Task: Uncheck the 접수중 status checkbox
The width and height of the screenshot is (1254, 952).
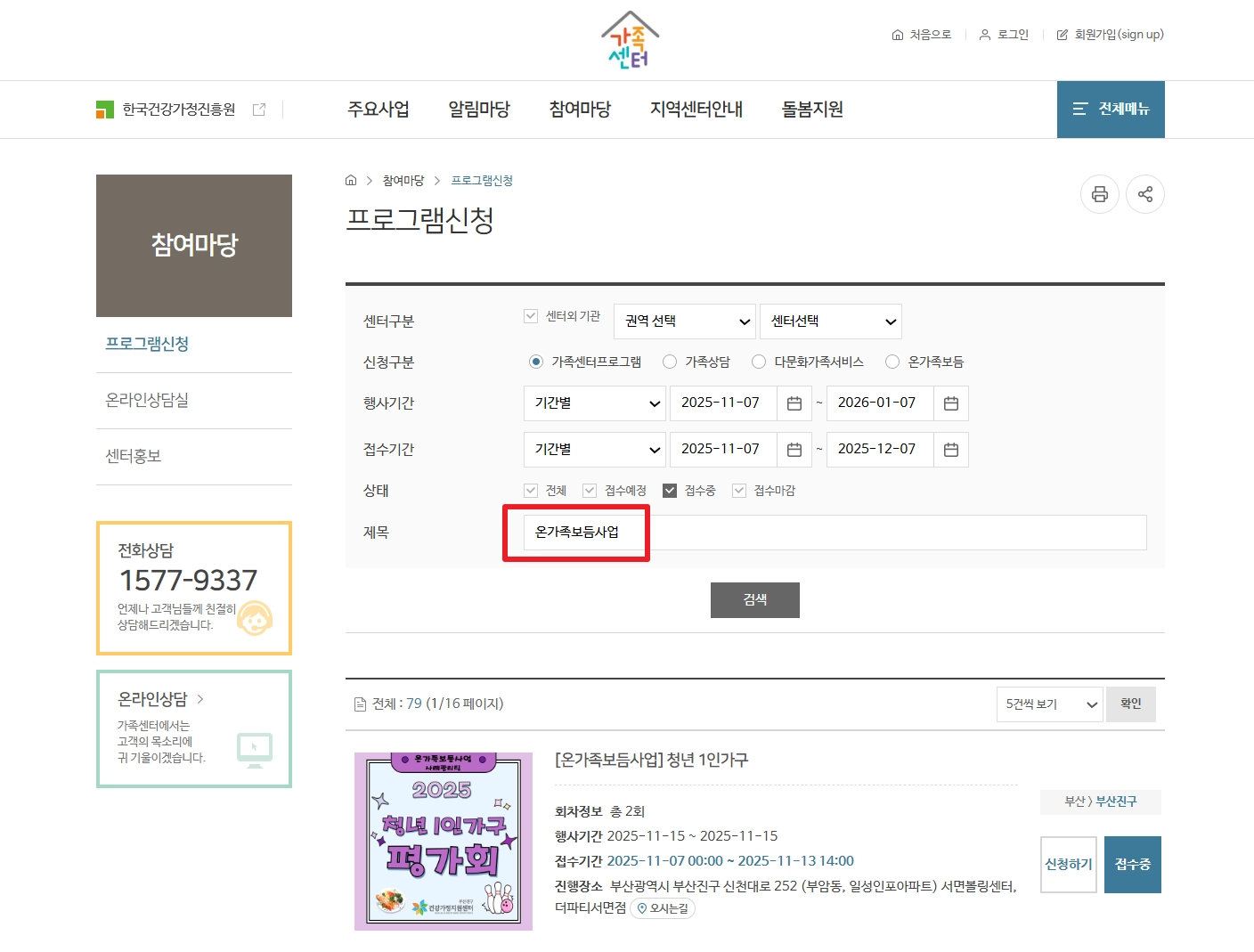Action: 670,490
